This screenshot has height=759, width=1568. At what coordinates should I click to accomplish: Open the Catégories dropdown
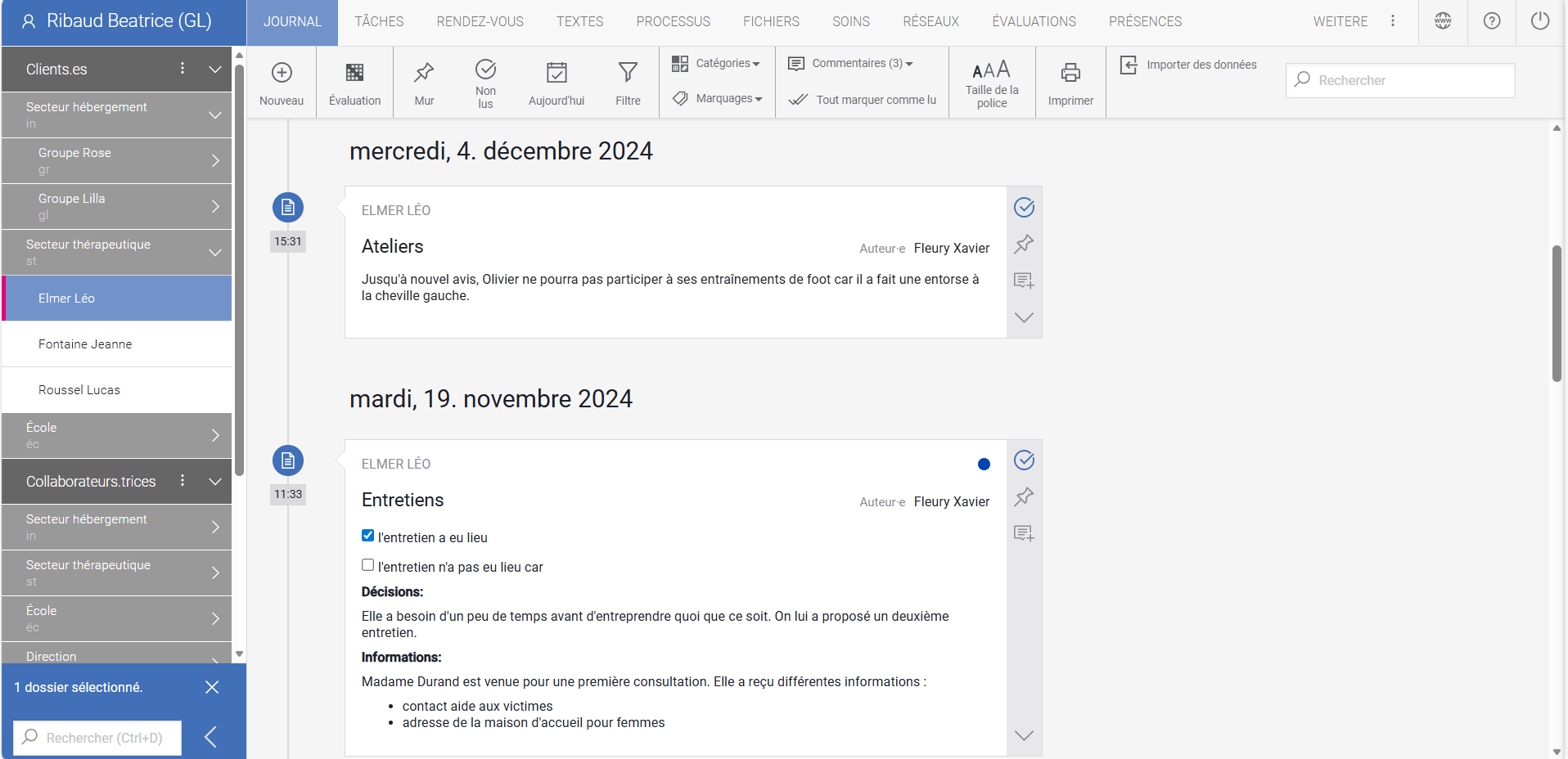pyautogui.click(x=715, y=63)
